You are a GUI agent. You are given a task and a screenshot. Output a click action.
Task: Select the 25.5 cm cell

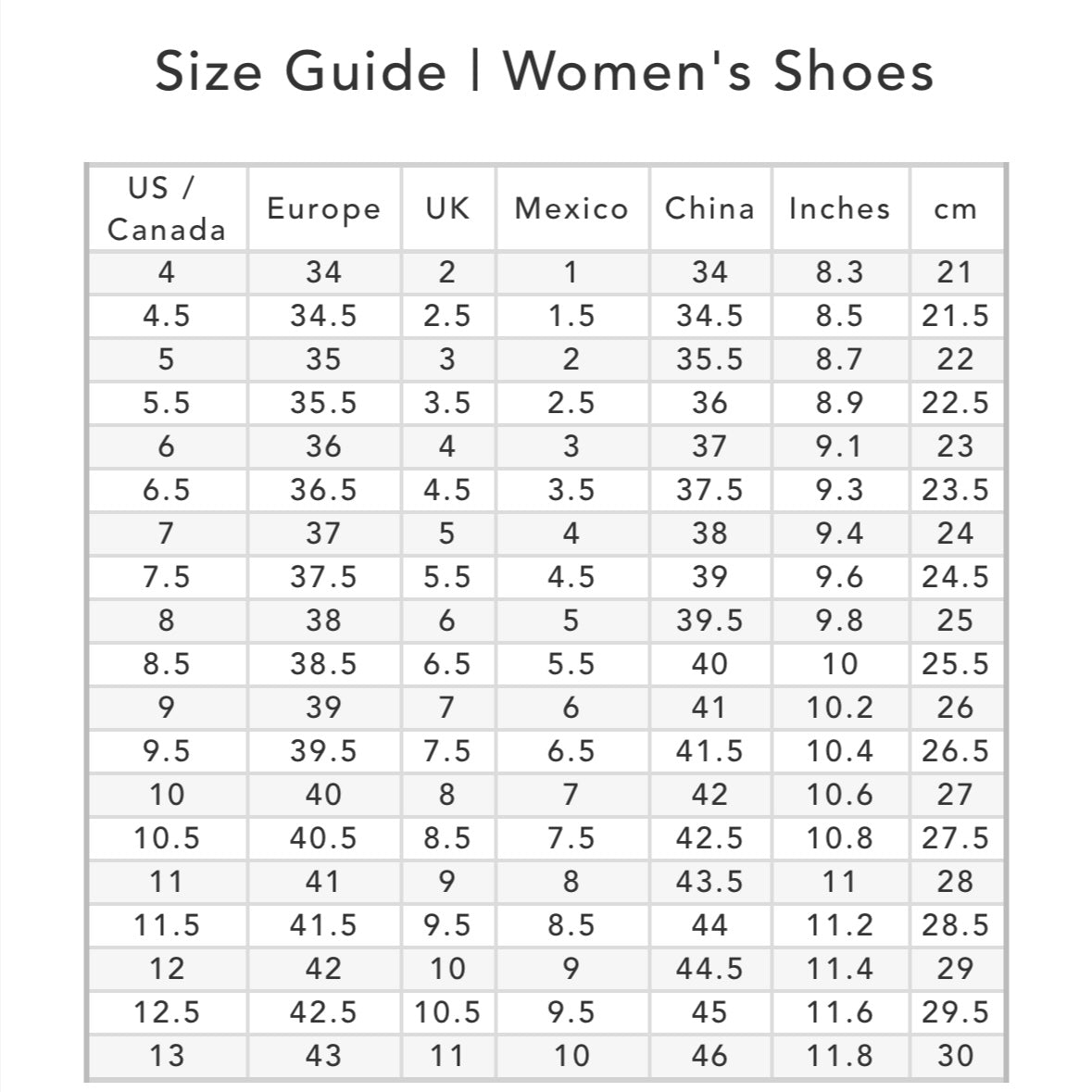pos(956,664)
